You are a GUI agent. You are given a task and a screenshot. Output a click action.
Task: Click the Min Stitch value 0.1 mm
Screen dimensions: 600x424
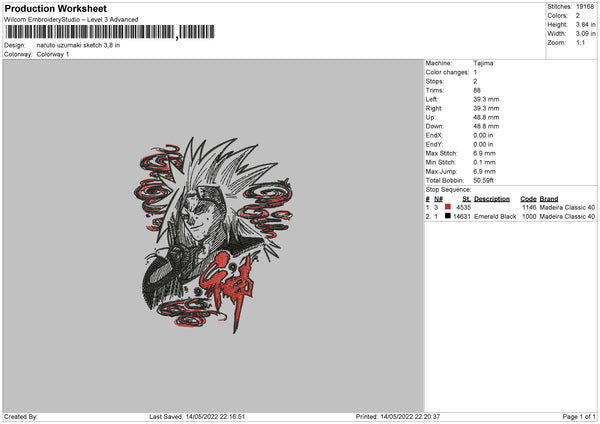484,162
